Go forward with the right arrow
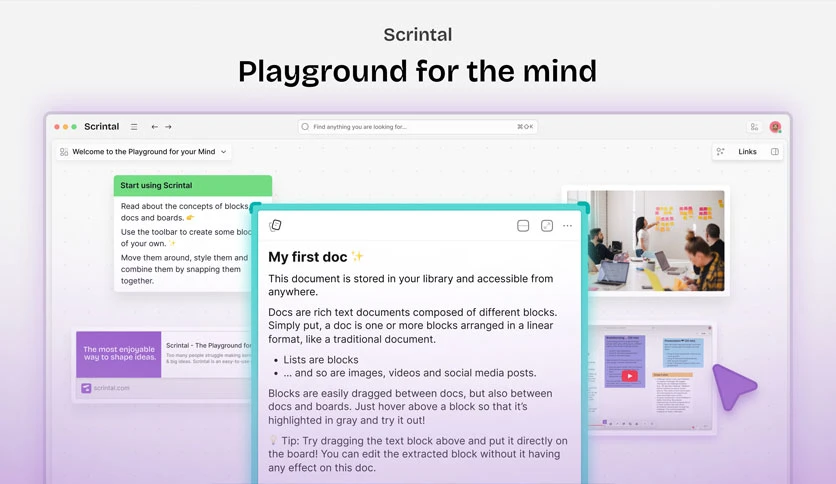 [168, 127]
